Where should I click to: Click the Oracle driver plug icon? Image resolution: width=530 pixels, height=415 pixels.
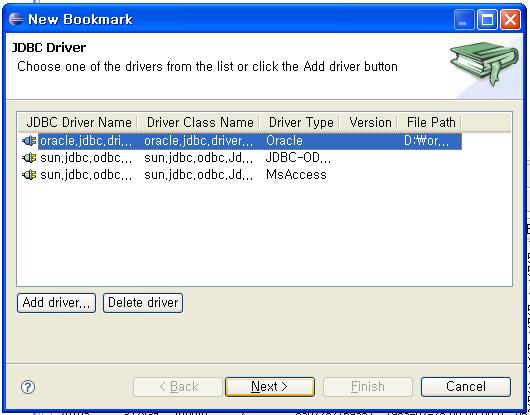coord(29,141)
